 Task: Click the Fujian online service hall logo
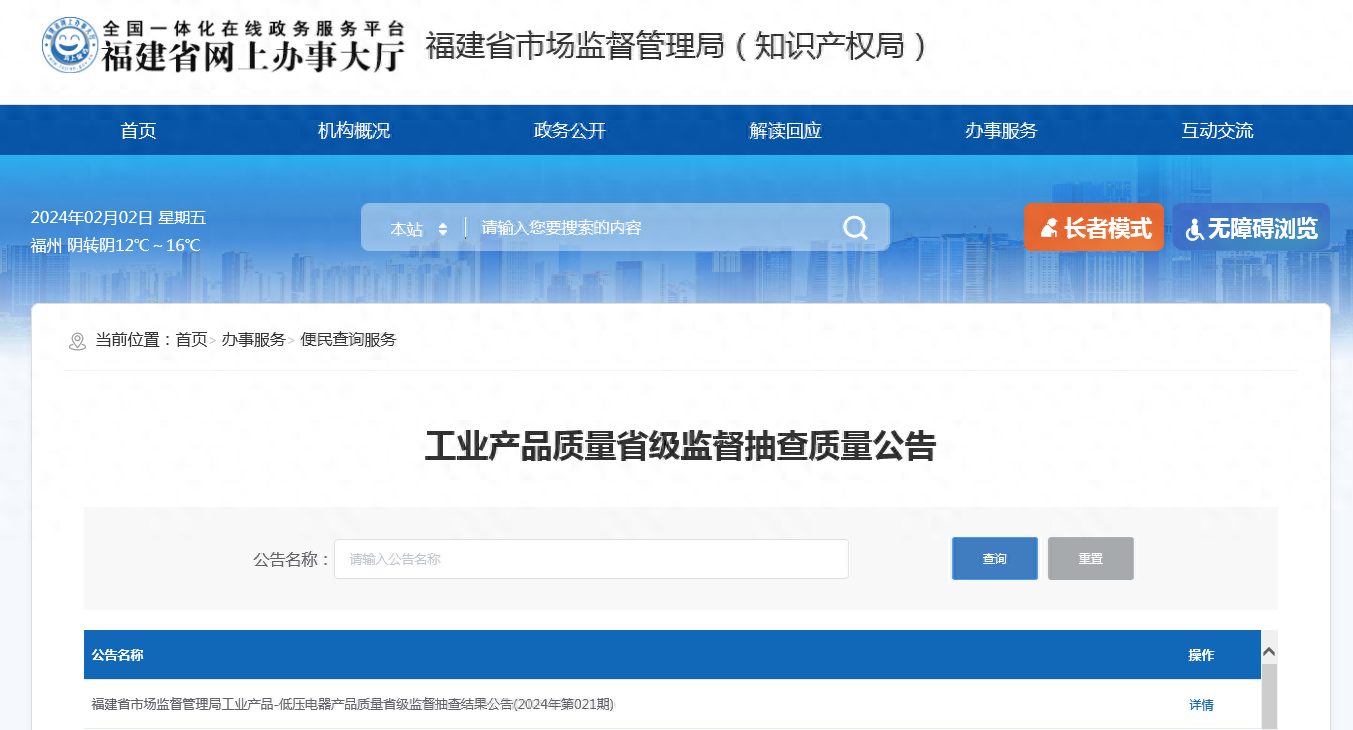point(224,46)
